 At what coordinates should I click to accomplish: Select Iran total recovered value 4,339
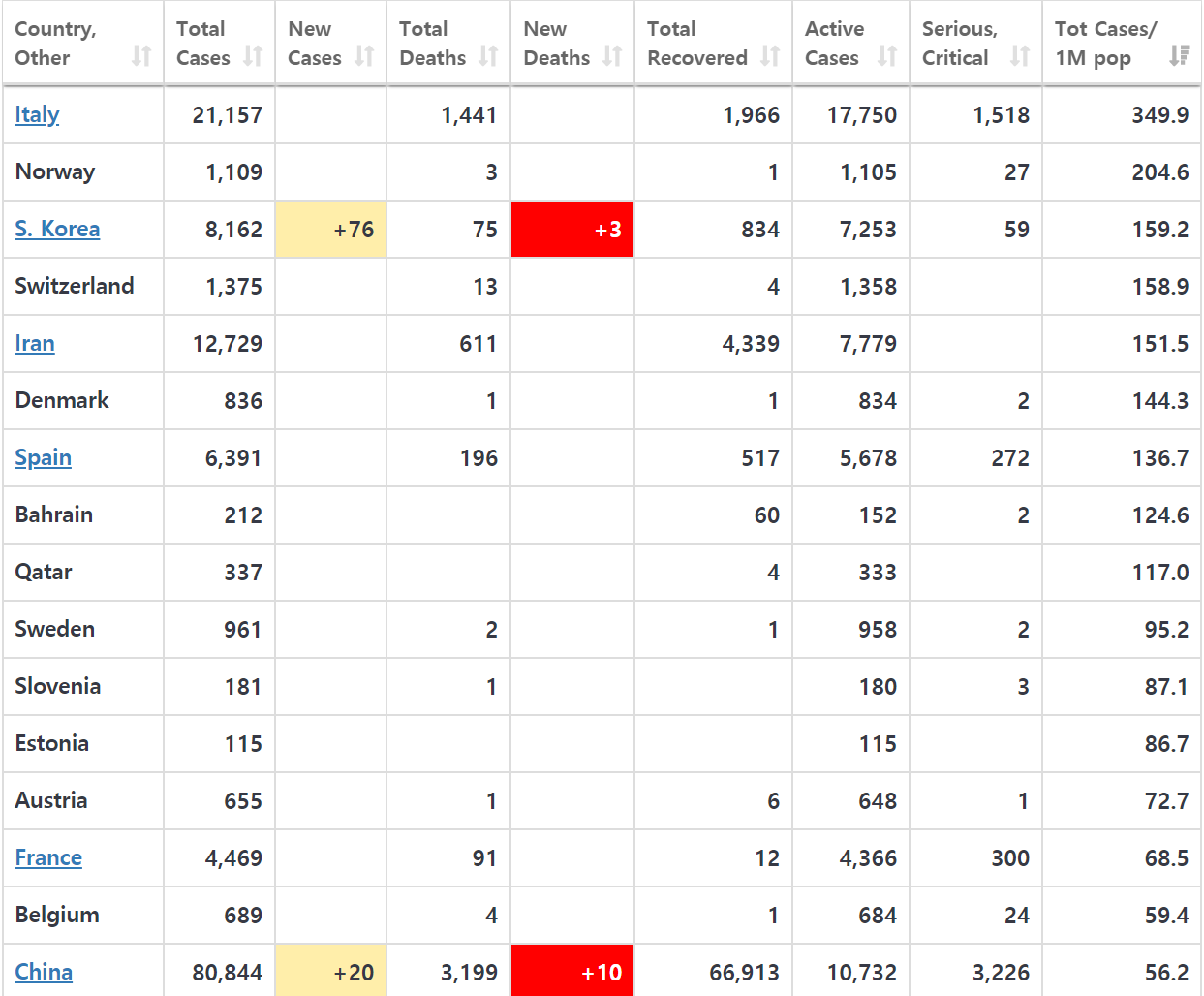(751, 344)
